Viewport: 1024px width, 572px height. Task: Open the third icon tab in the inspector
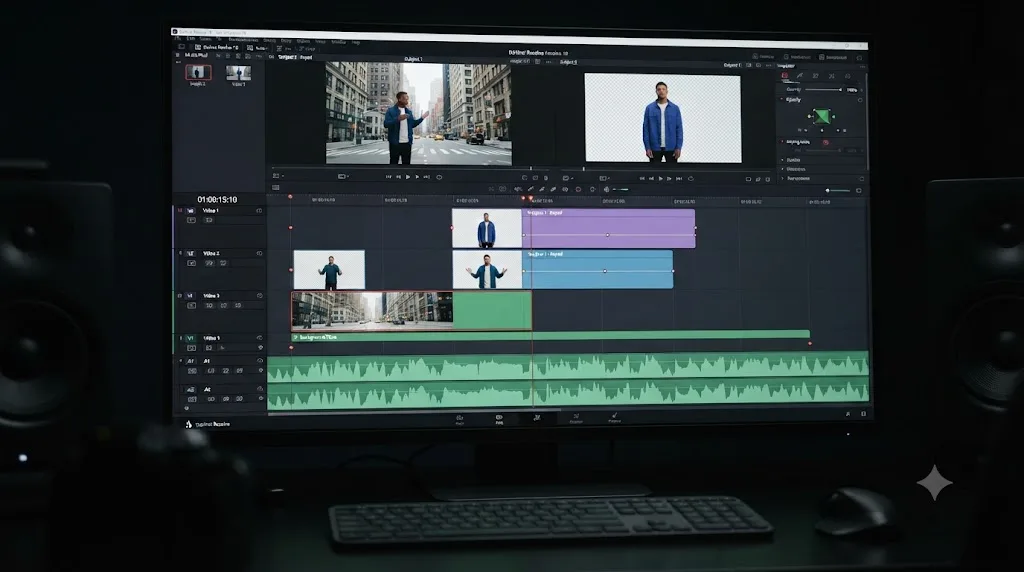coord(816,76)
